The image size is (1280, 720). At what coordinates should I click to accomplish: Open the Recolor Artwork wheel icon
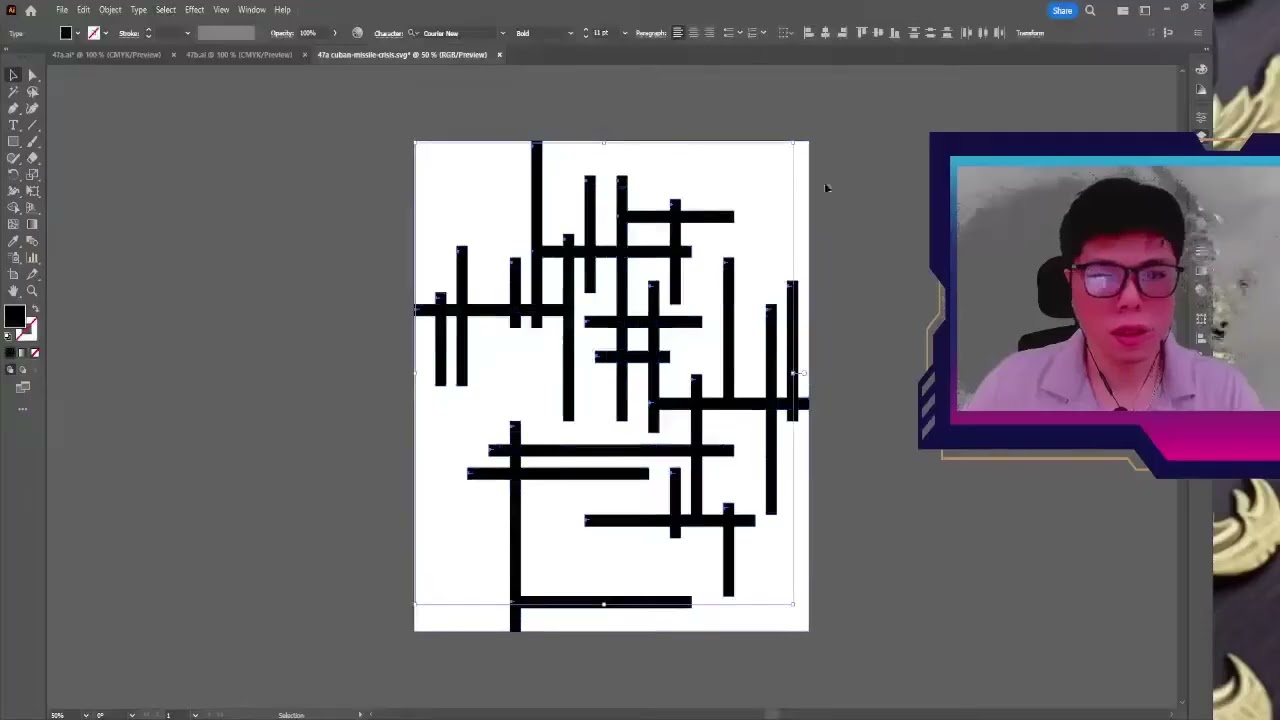(357, 33)
